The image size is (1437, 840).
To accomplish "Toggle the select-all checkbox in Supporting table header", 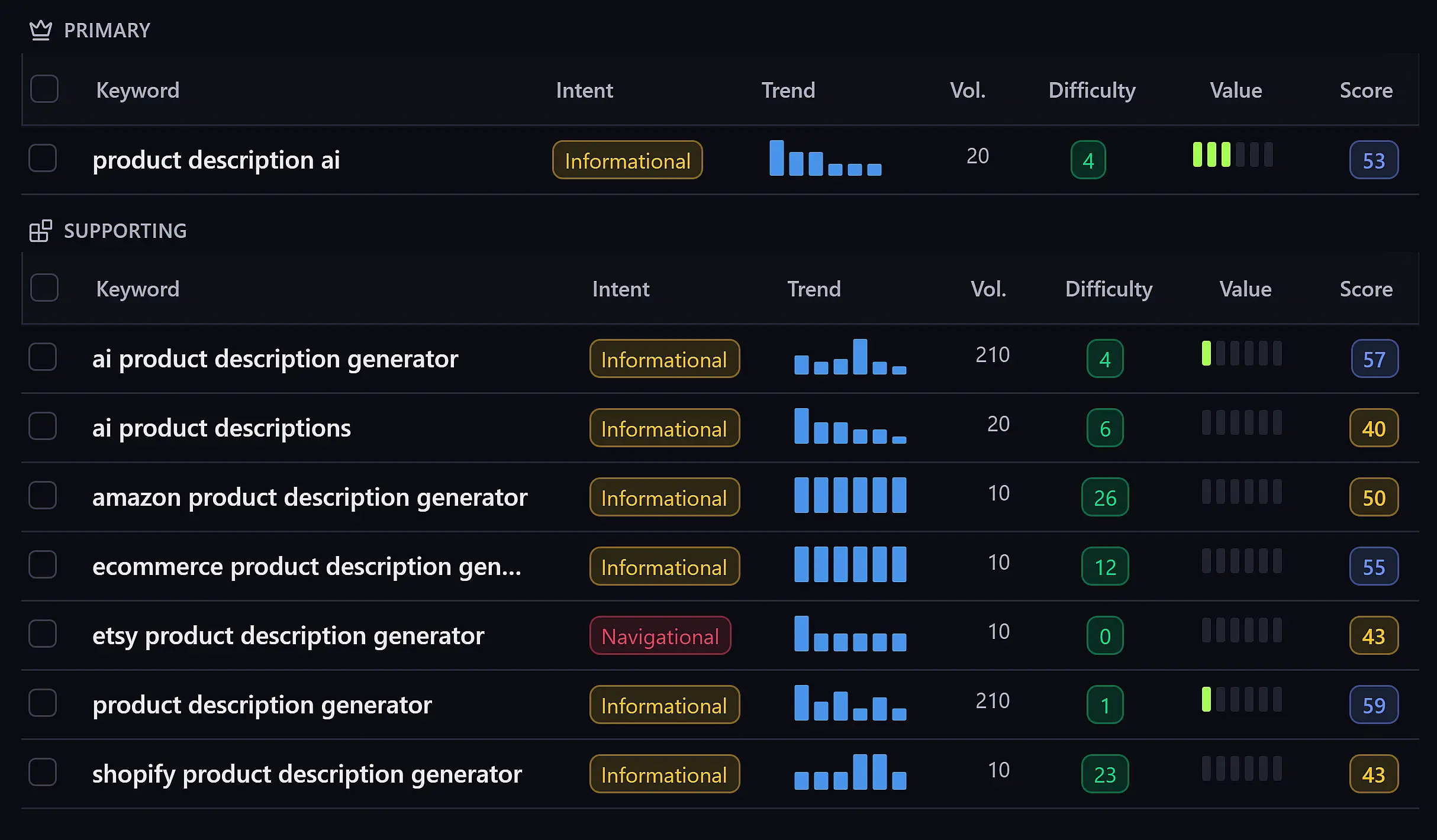I will tap(44, 287).
